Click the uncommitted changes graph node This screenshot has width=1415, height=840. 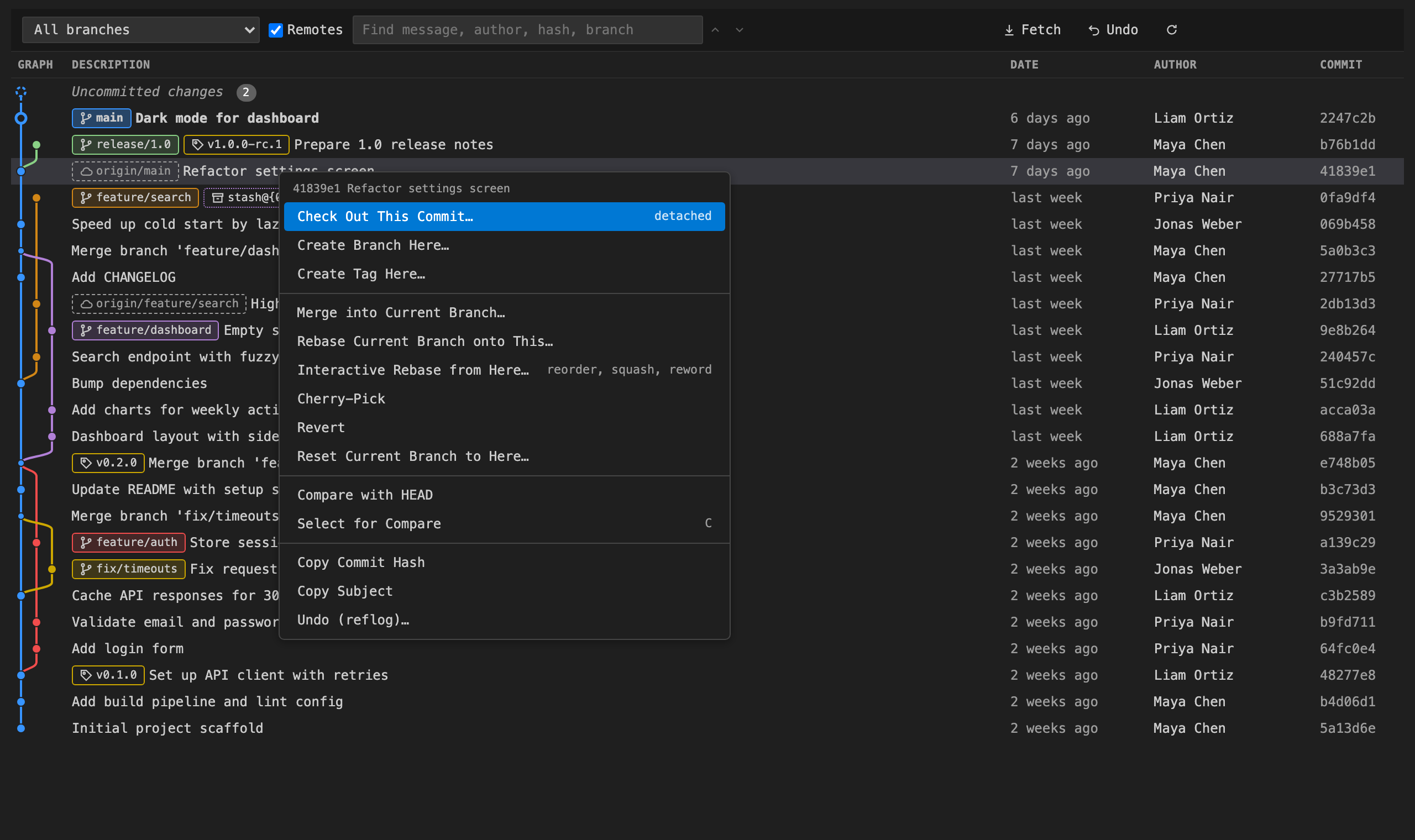pos(21,92)
